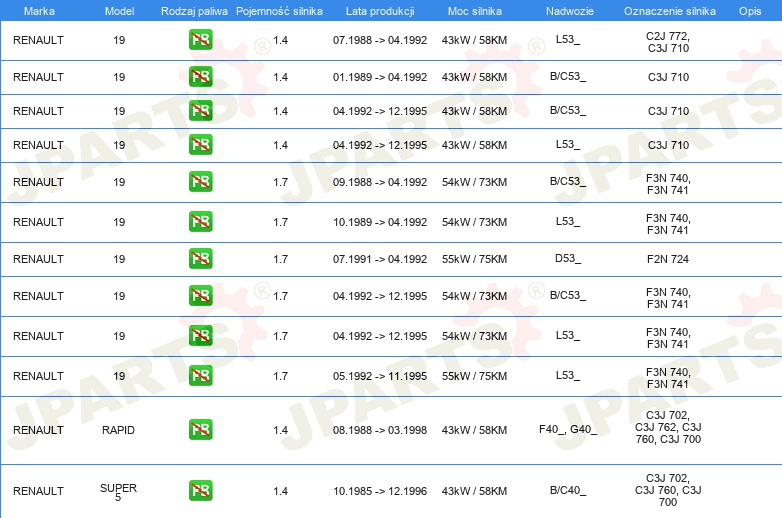782x518 pixels.
Task: Click the Model column header
Action: [x=119, y=10]
